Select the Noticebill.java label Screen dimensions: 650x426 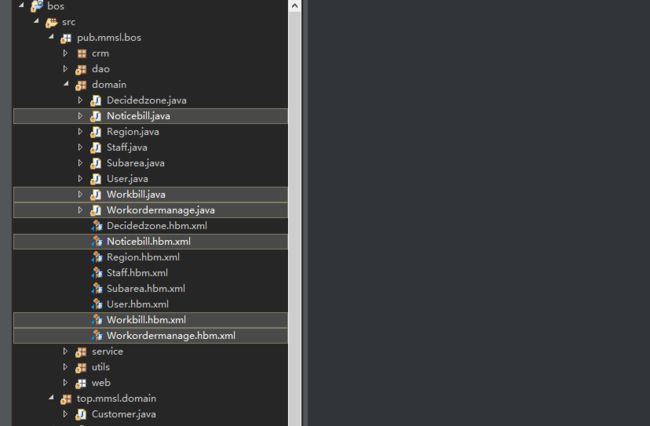pyautogui.click(x=138, y=116)
